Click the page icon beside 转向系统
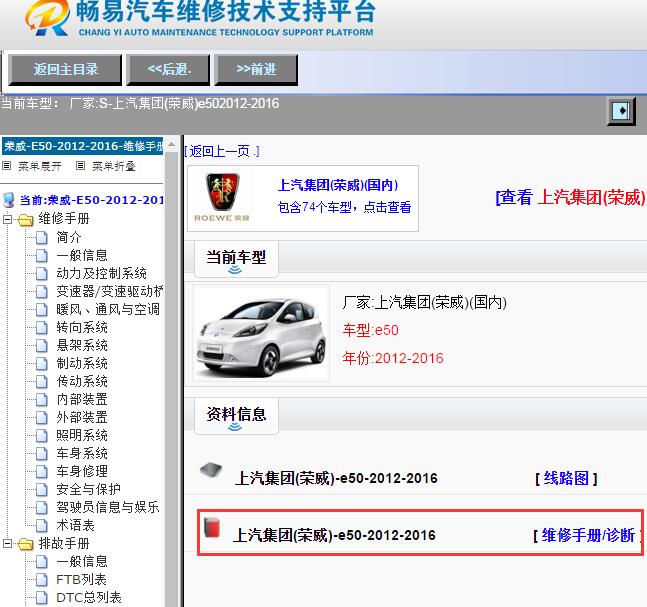 coord(42,328)
